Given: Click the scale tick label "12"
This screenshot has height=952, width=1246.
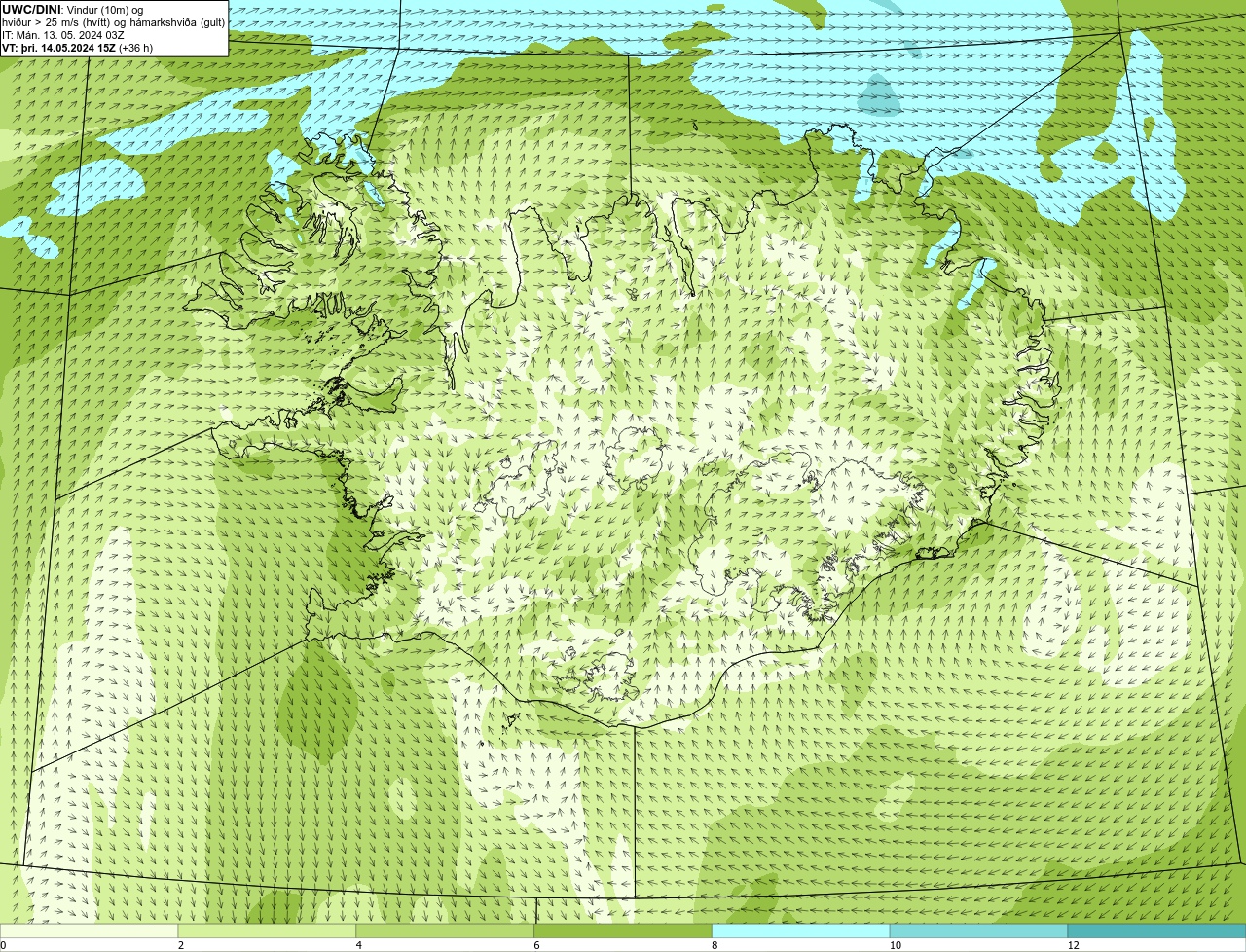Looking at the screenshot, I should pos(1073,945).
